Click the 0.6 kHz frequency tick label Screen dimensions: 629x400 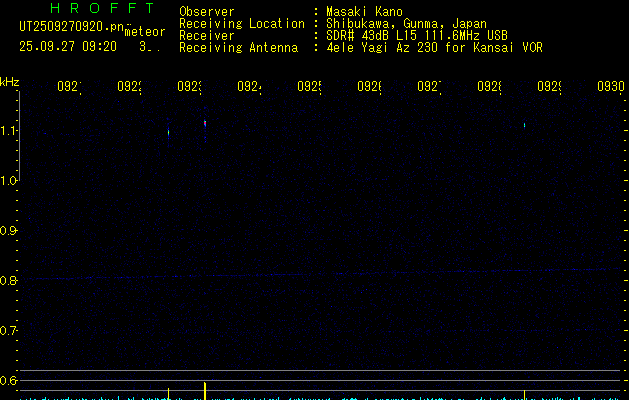click(x=8, y=380)
